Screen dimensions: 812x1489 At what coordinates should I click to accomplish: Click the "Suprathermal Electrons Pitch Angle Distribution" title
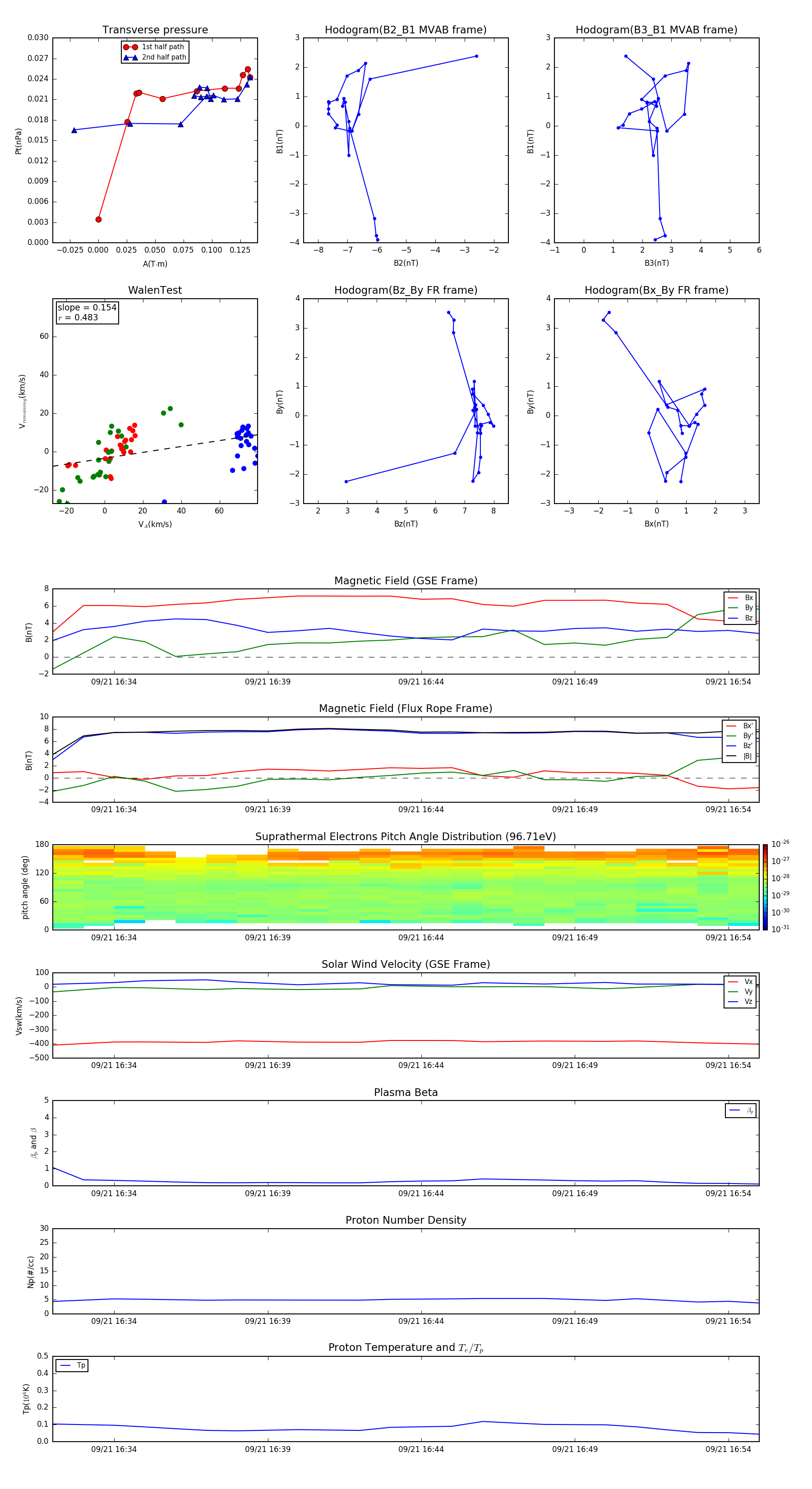(x=406, y=837)
